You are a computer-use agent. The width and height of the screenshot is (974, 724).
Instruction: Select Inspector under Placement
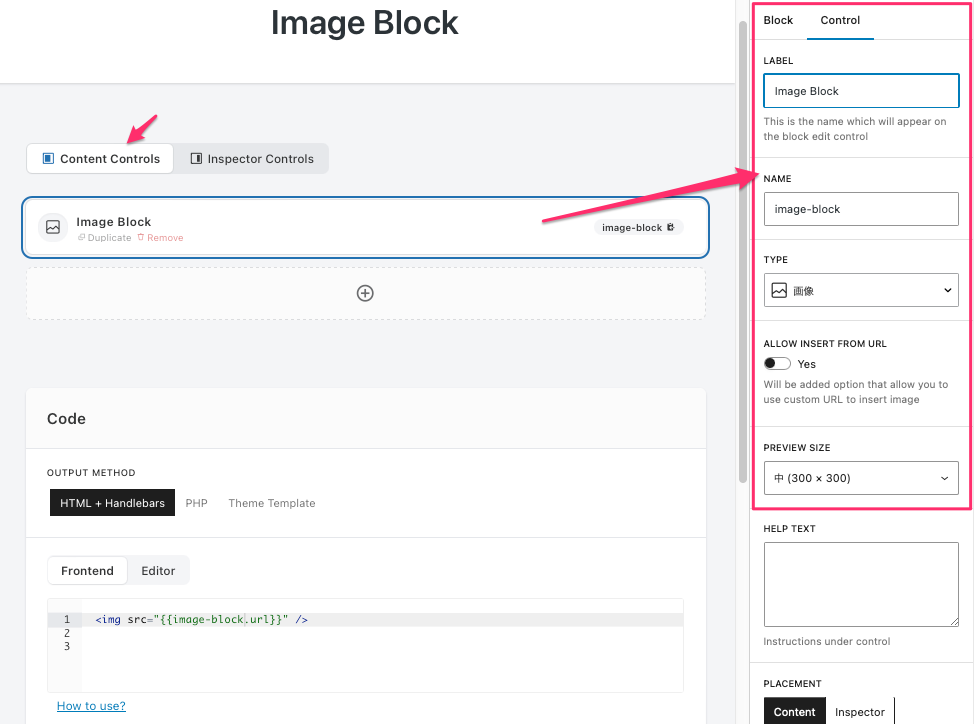[x=859, y=711]
